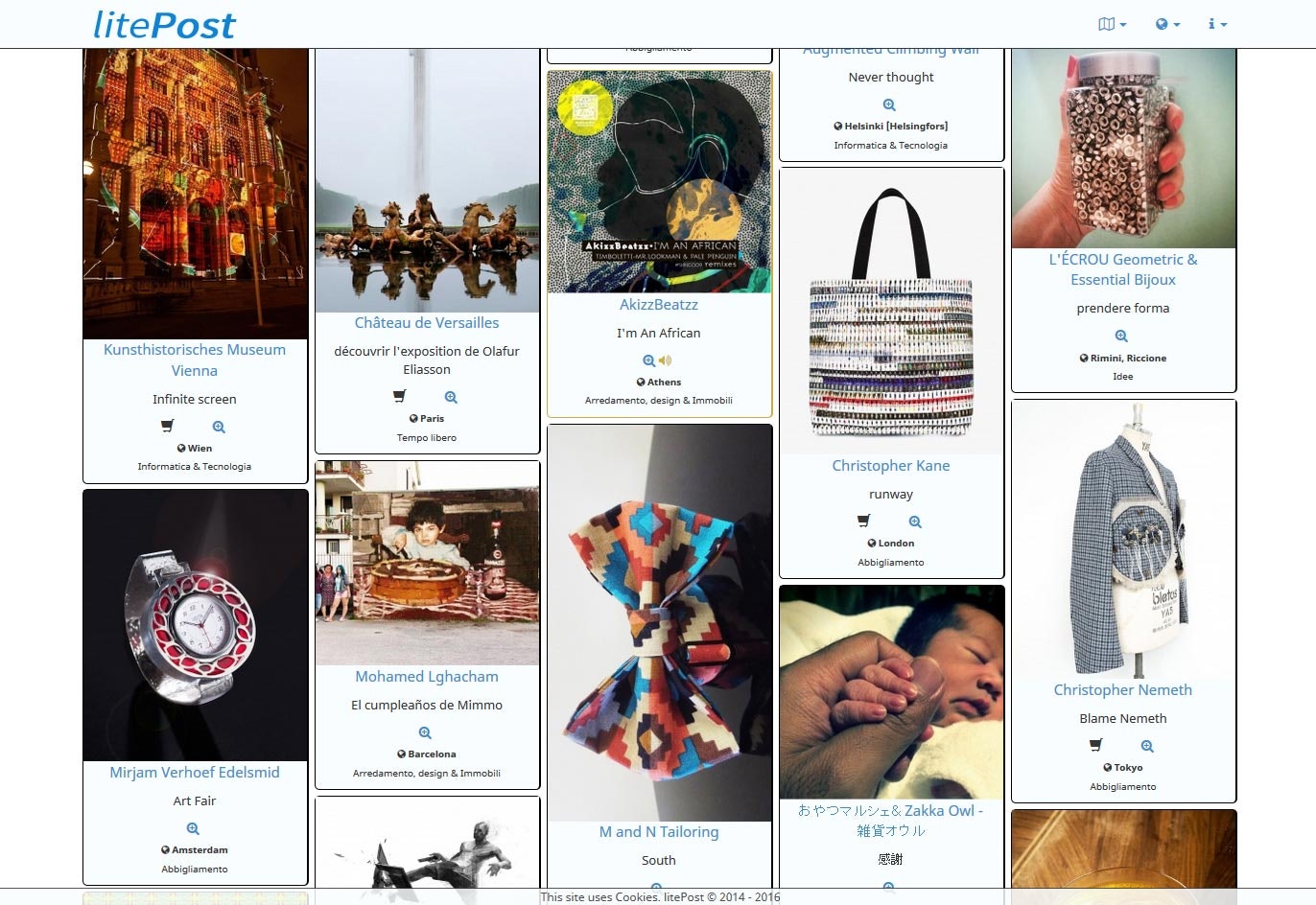This screenshot has width=1316, height=905.
Task: Expand the globe language dropdown
Action: (x=1167, y=24)
